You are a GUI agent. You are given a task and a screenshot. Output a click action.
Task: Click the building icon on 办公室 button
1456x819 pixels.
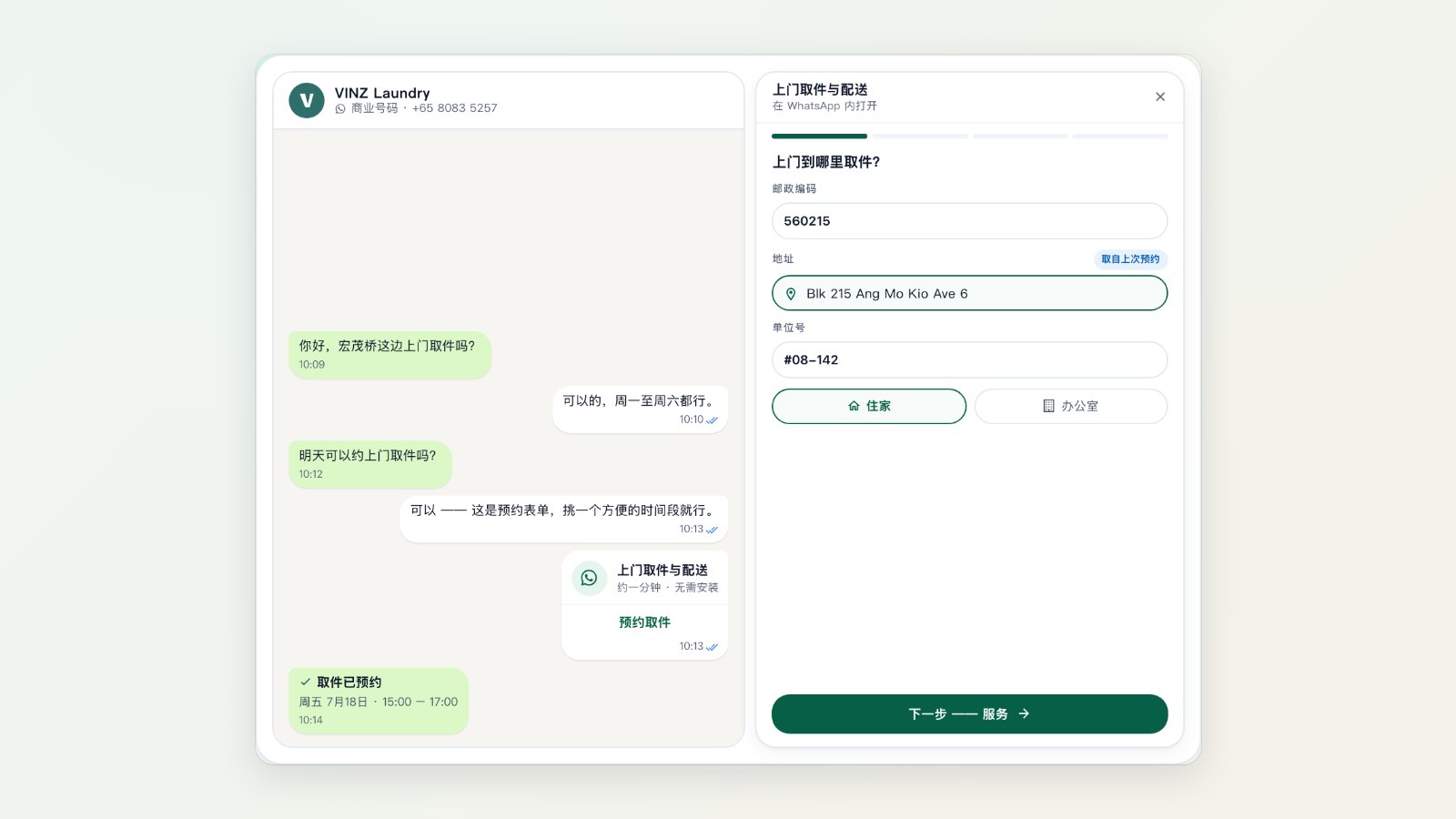pos(1048,406)
